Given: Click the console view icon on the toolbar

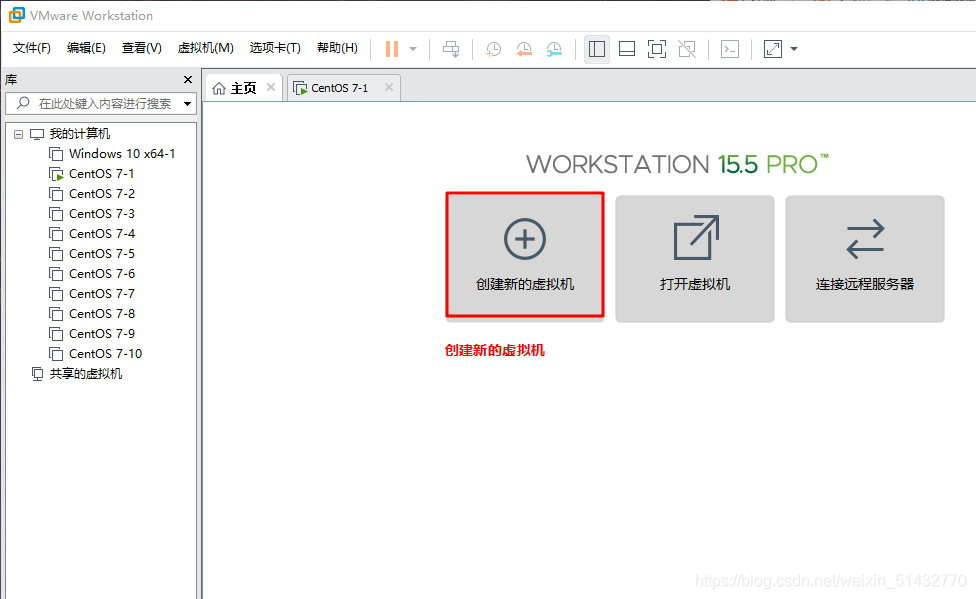Looking at the screenshot, I should [729, 48].
